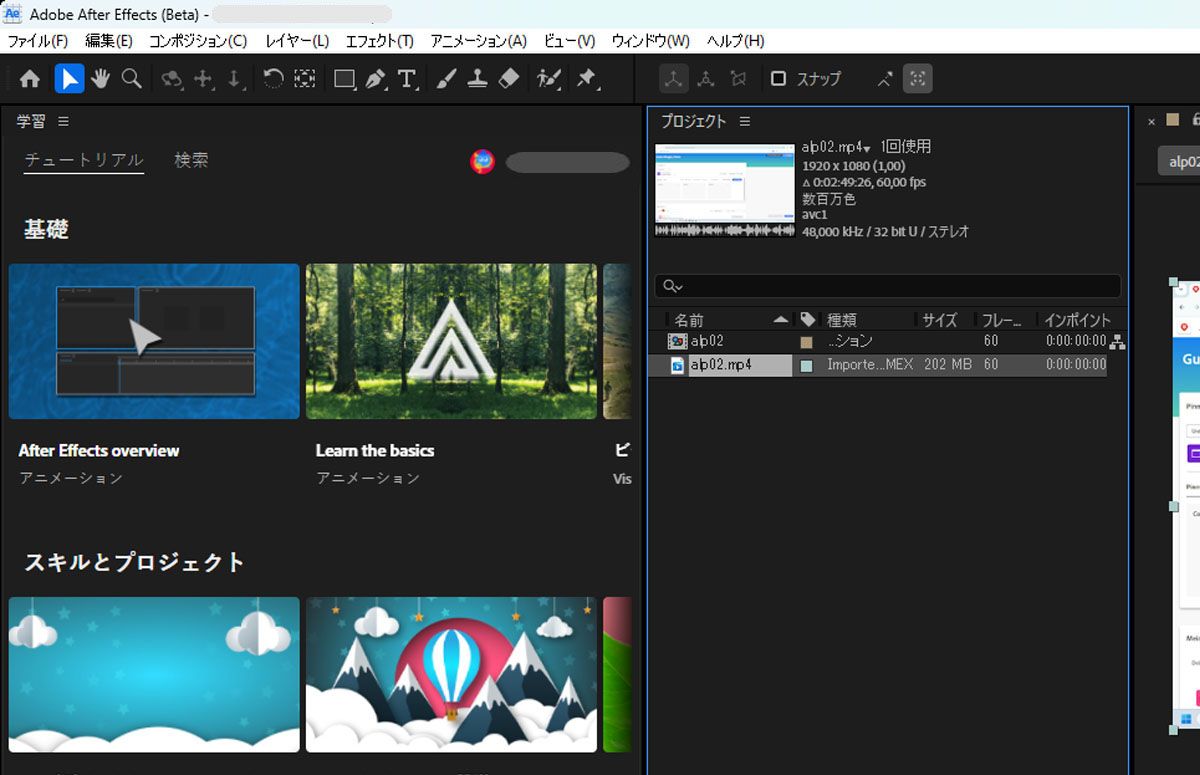Image resolution: width=1200 pixels, height=775 pixels.
Task: Switch to the チュートリアル tab
Action: [x=84, y=160]
